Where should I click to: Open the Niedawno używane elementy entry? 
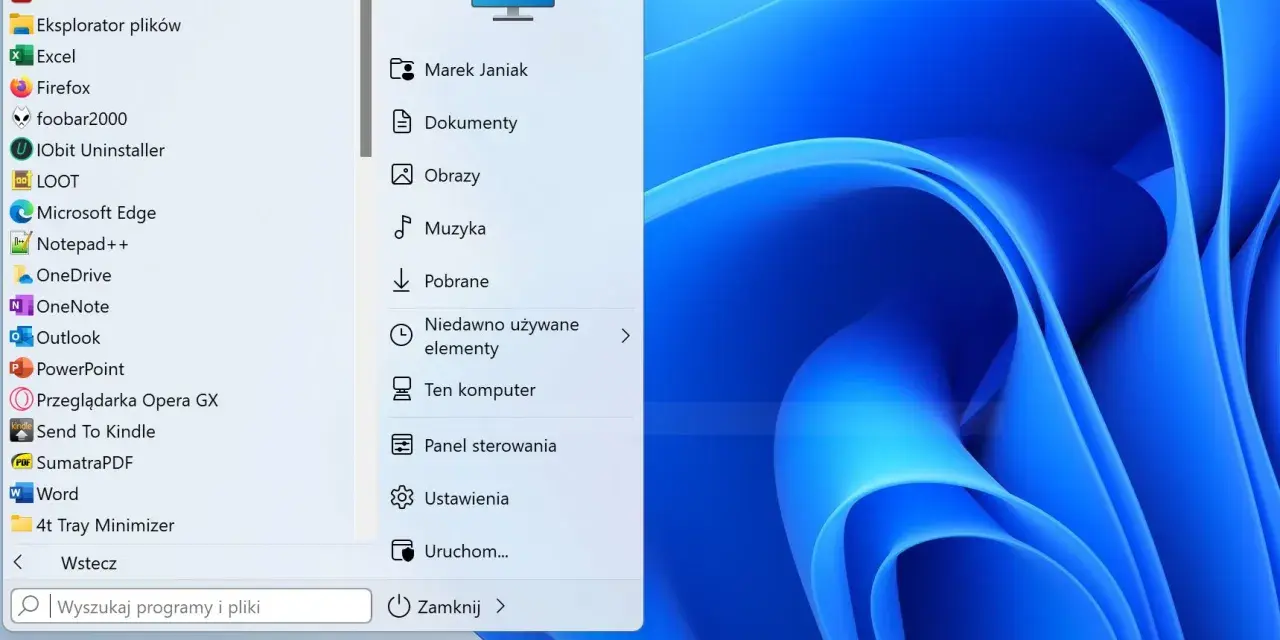511,336
